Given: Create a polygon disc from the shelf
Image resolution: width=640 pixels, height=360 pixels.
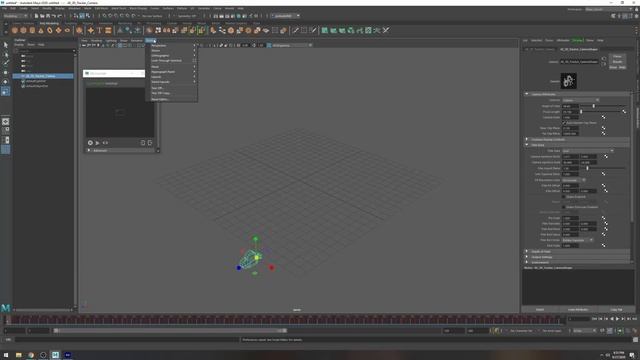Looking at the screenshot, I should coord(67,30).
